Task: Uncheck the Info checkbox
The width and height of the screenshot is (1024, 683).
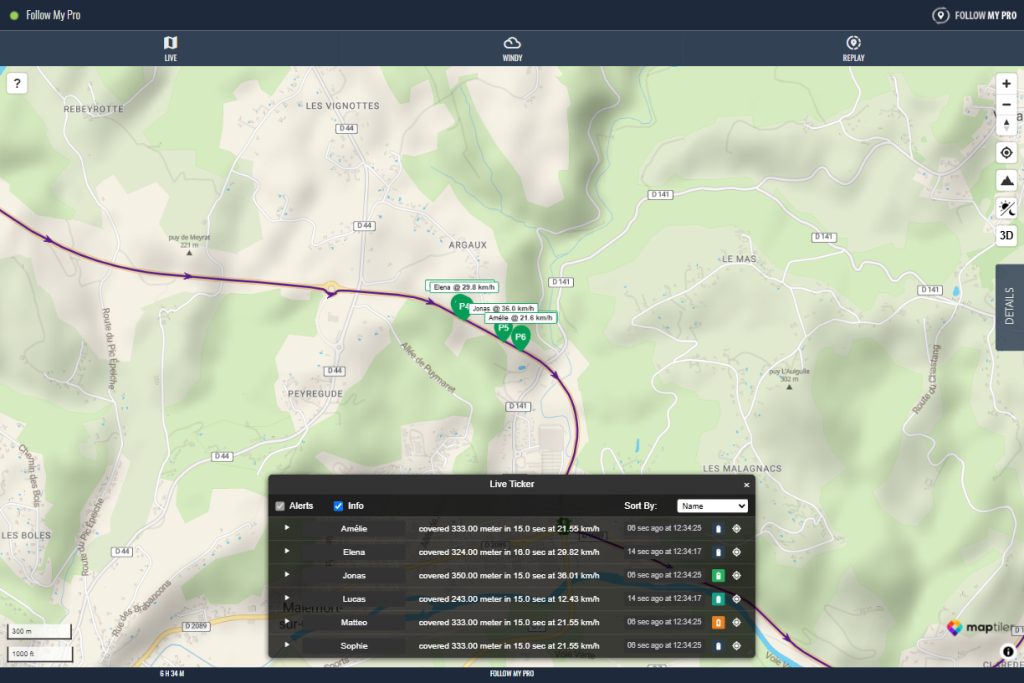Action: coord(338,506)
